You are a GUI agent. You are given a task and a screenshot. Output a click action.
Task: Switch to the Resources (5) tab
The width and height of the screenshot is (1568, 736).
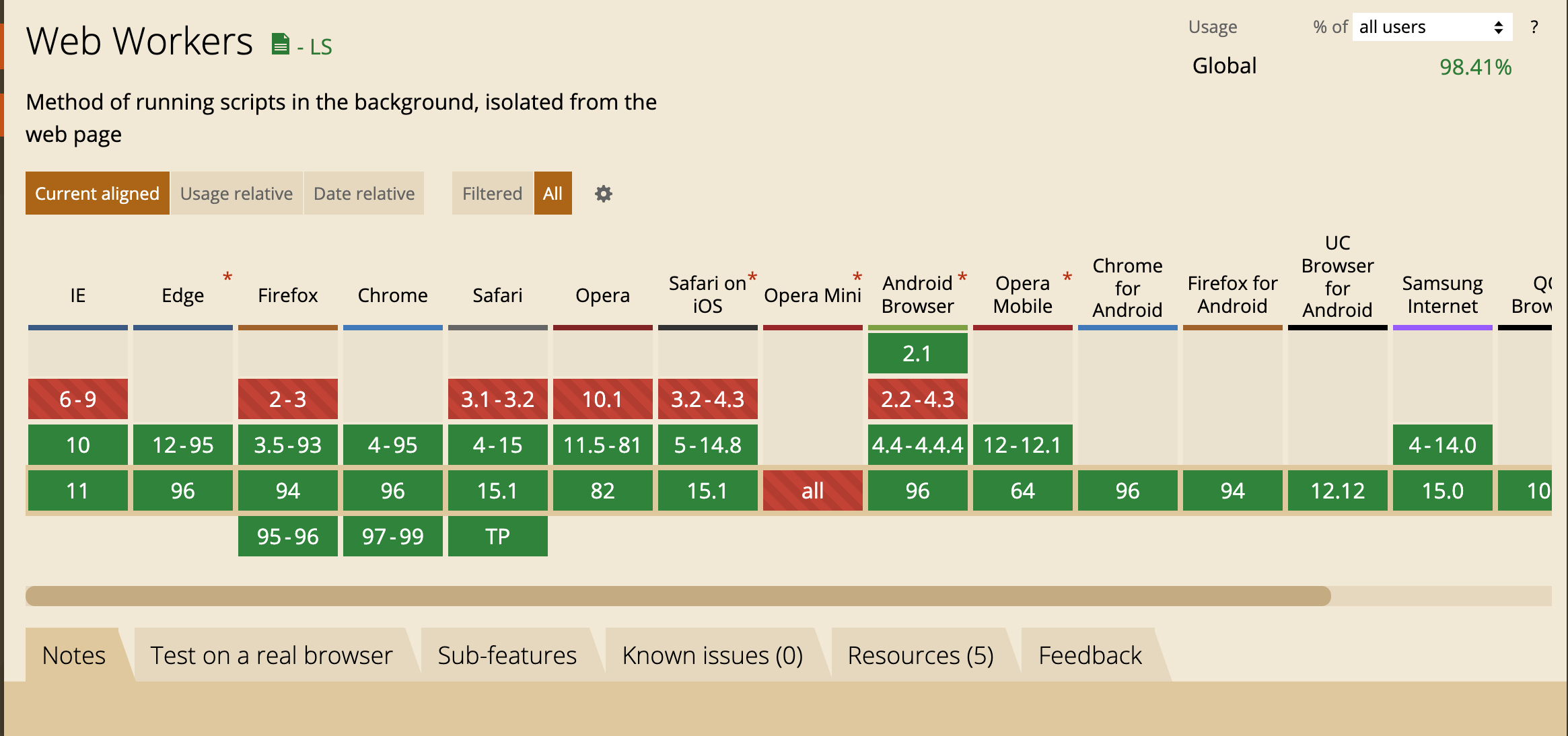(x=920, y=655)
